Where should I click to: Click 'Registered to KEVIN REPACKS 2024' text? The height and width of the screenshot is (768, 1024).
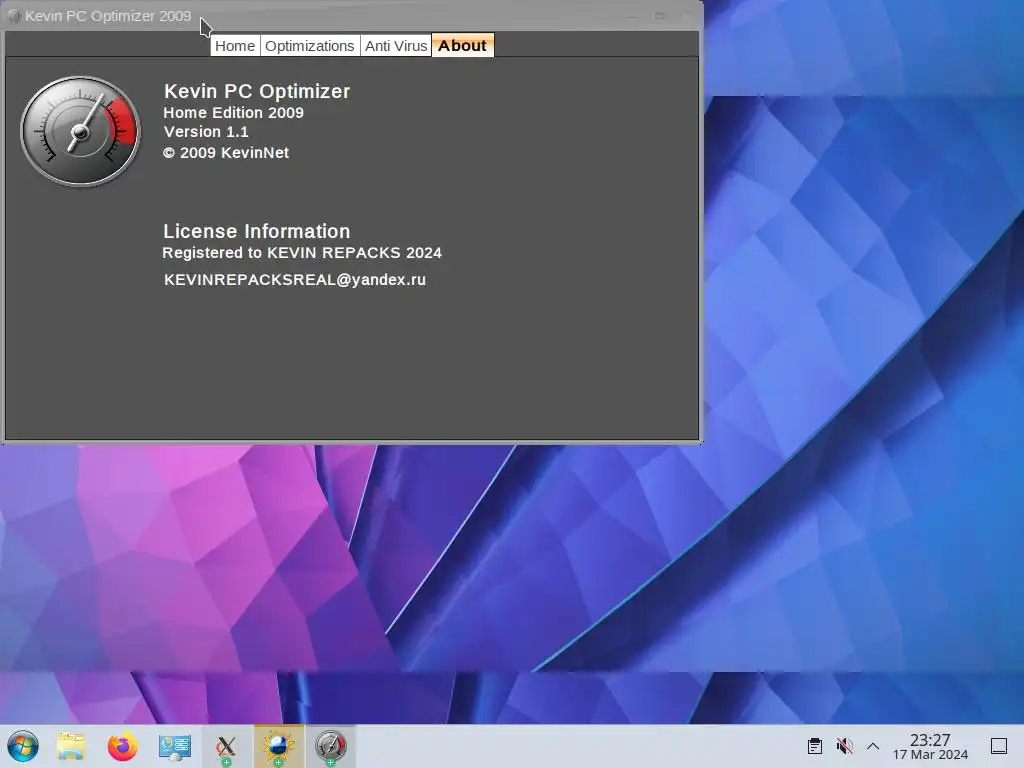pos(302,253)
